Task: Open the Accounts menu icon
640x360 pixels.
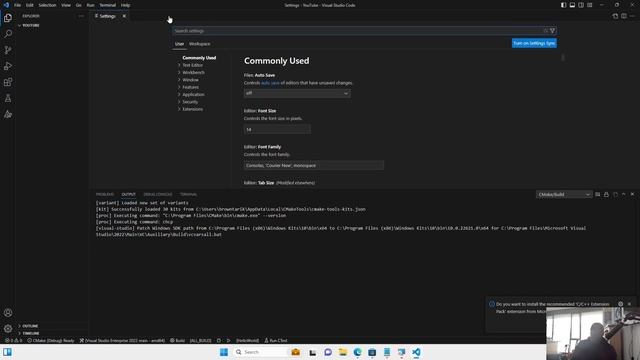Action: click(8, 313)
